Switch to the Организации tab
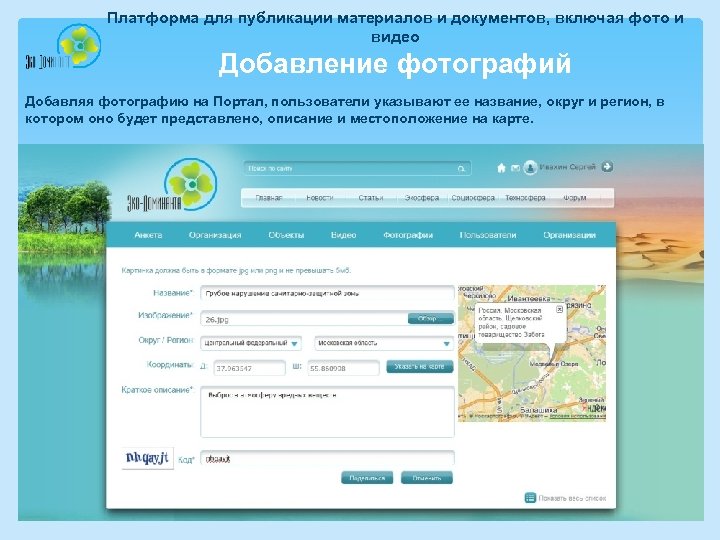The height and width of the screenshot is (540, 720). (x=569, y=235)
